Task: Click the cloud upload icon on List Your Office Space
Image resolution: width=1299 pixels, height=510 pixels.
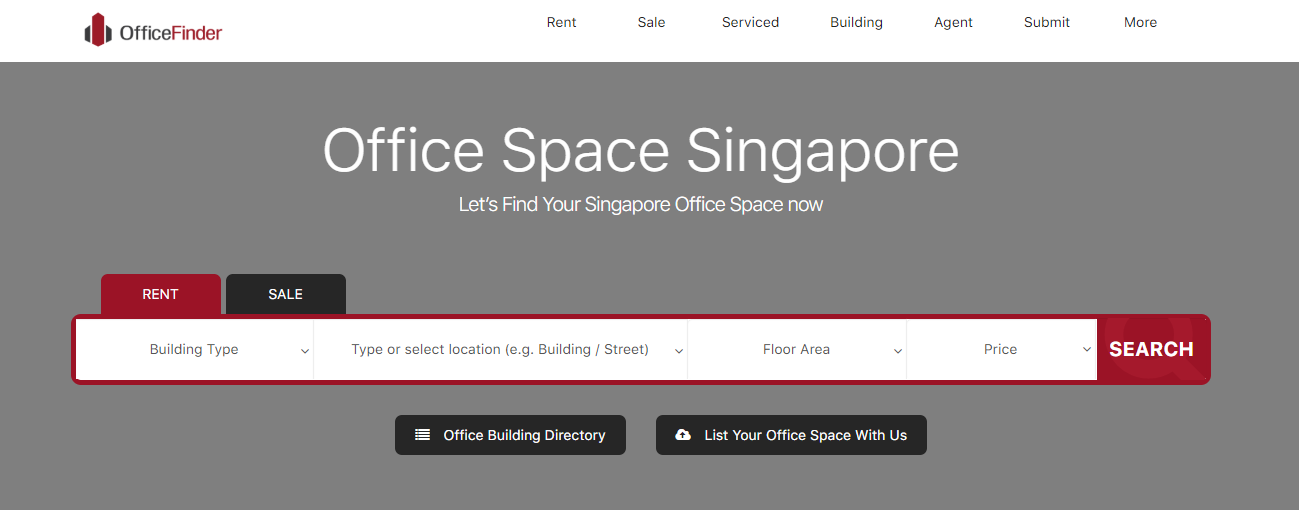Action: pos(683,435)
